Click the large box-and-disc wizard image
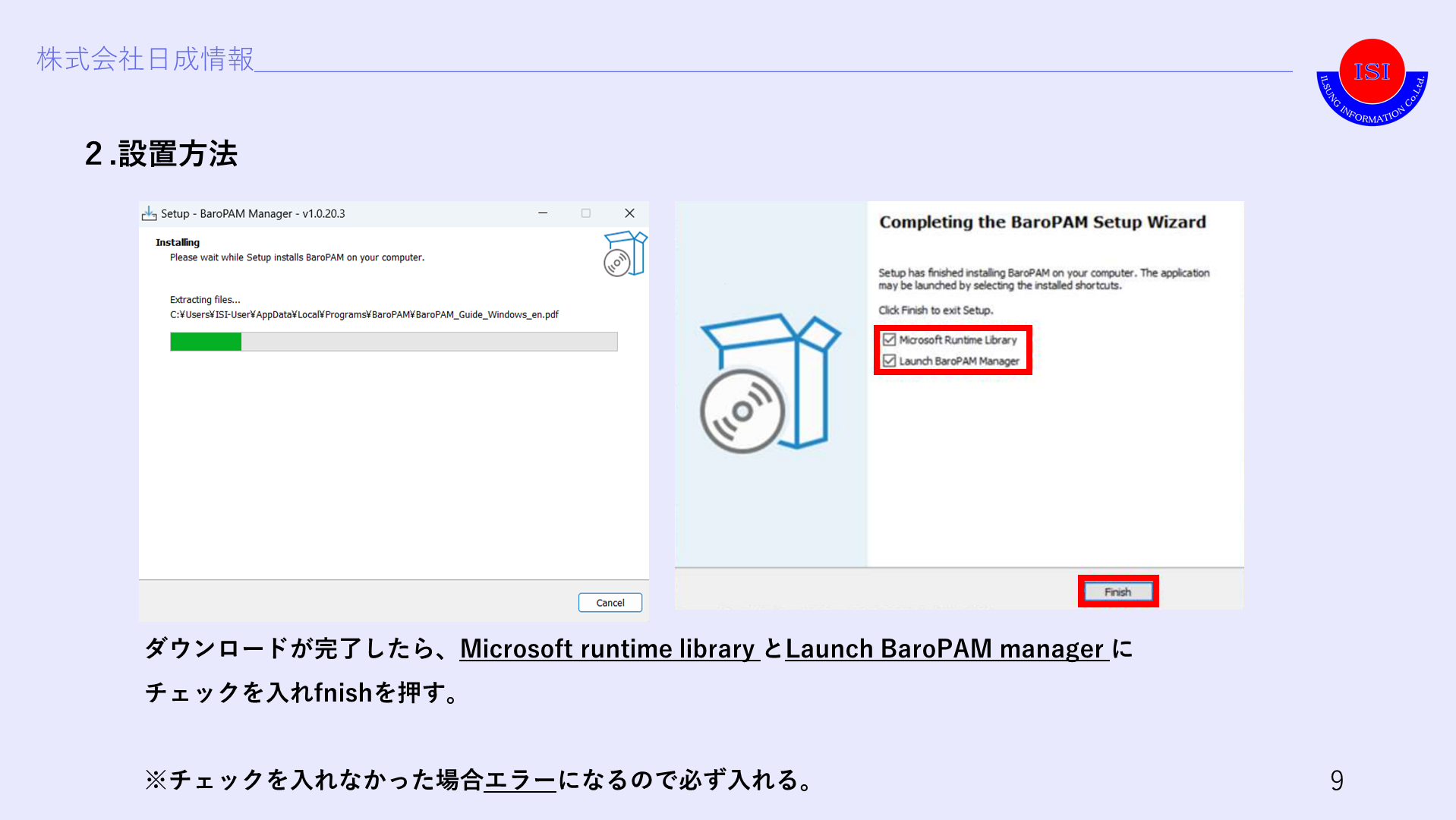1456x820 pixels. click(x=770, y=383)
